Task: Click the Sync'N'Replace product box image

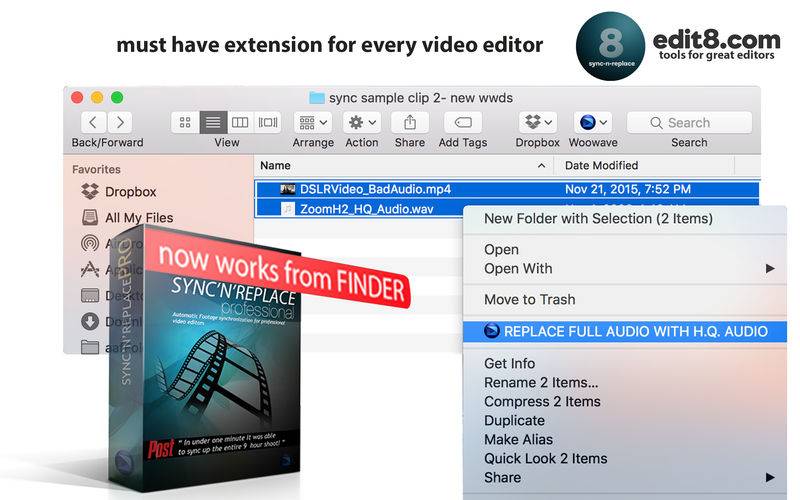Action: [204, 360]
